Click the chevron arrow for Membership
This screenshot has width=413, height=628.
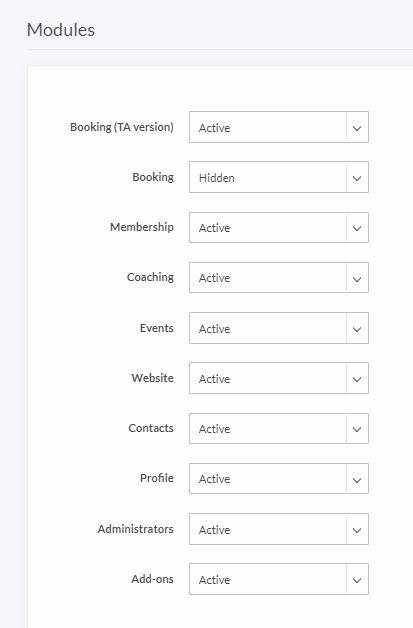[x=357, y=228]
